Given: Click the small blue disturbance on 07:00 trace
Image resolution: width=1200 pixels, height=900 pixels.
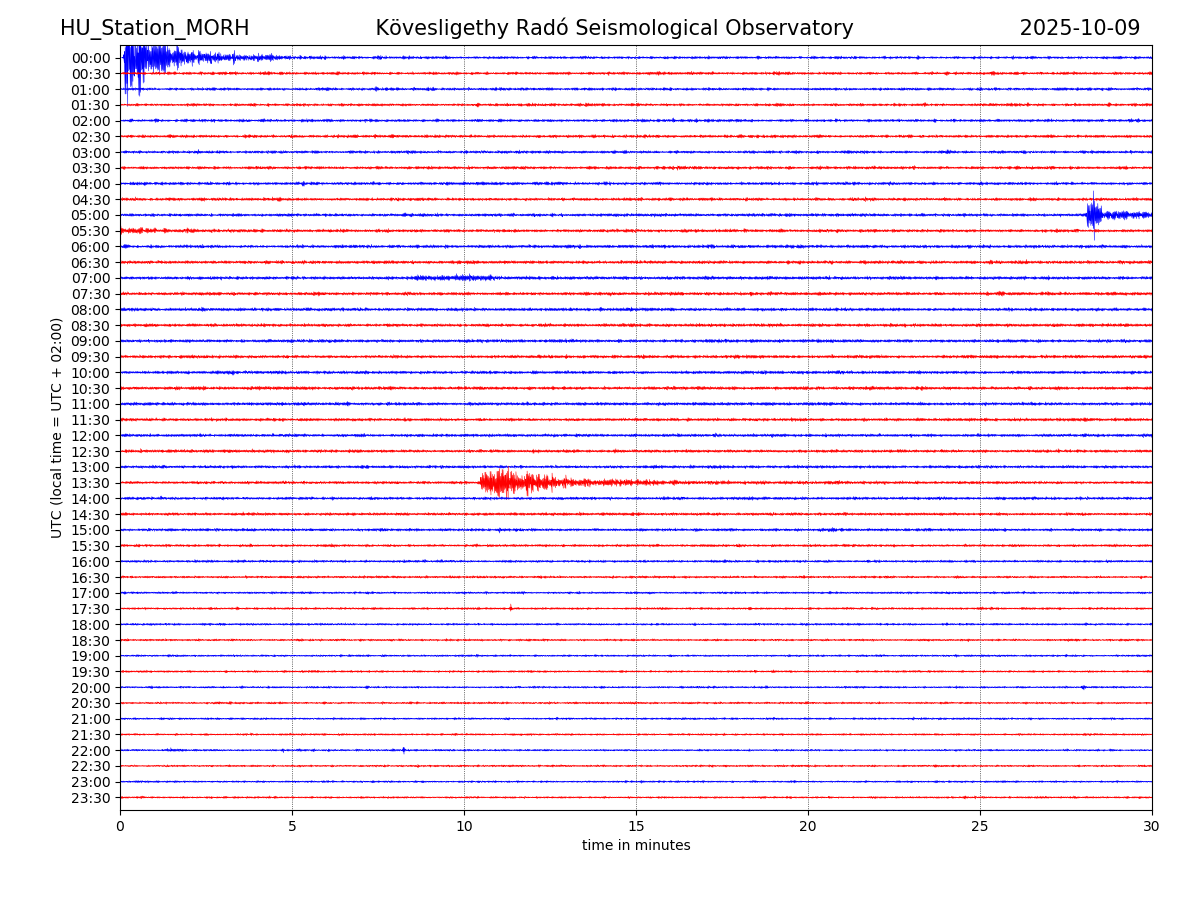Looking at the screenshot, I should 455,277.
